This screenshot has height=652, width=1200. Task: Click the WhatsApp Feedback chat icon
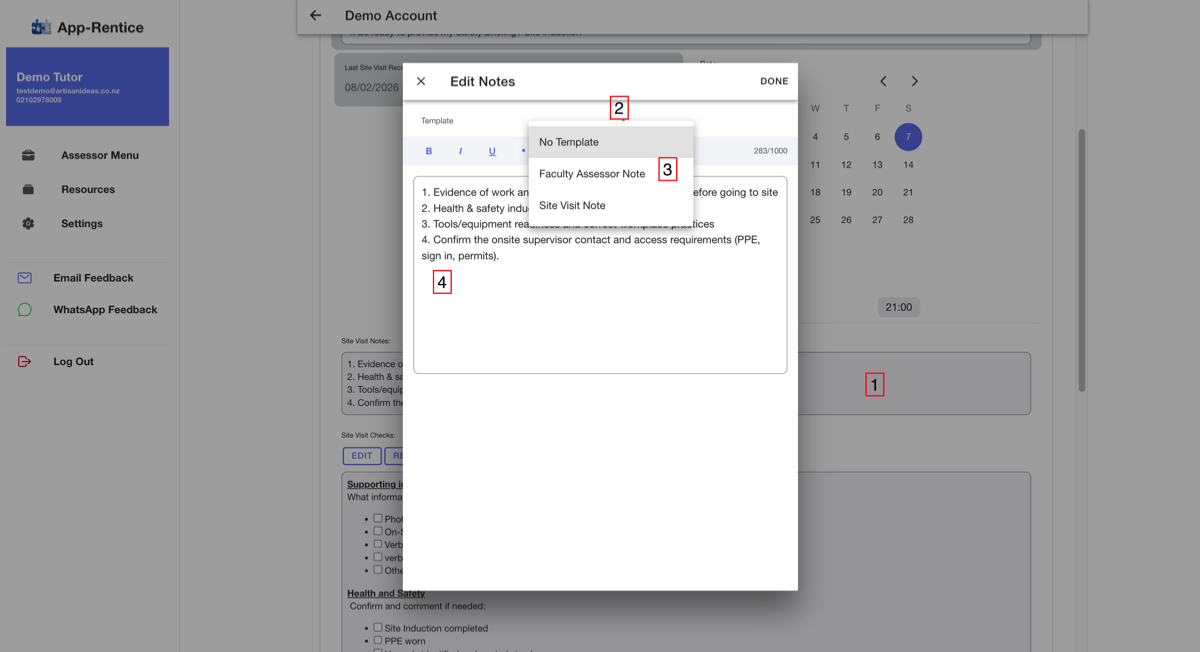tap(25, 310)
